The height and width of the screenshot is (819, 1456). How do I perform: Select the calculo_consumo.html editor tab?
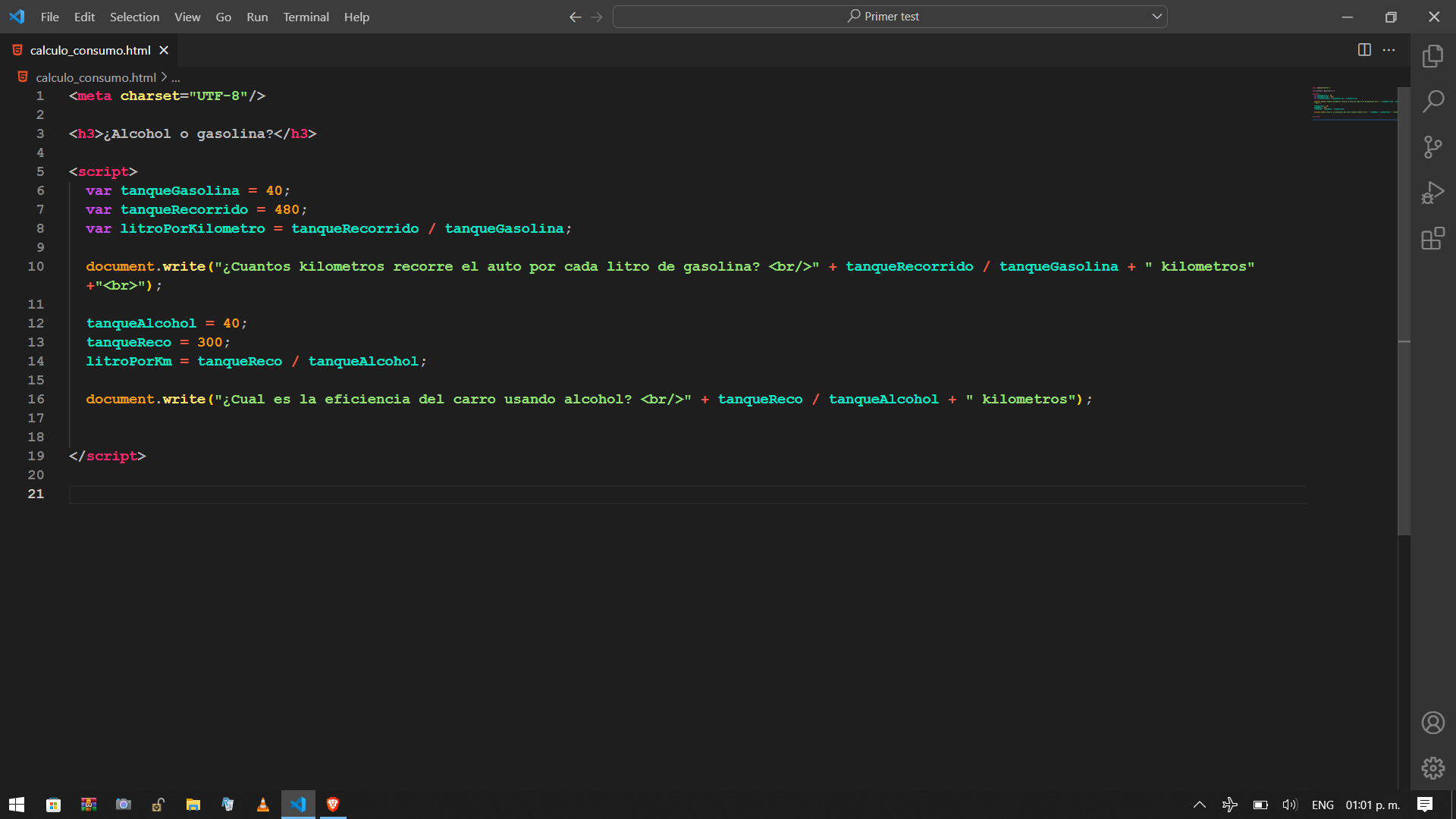tap(89, 50)
